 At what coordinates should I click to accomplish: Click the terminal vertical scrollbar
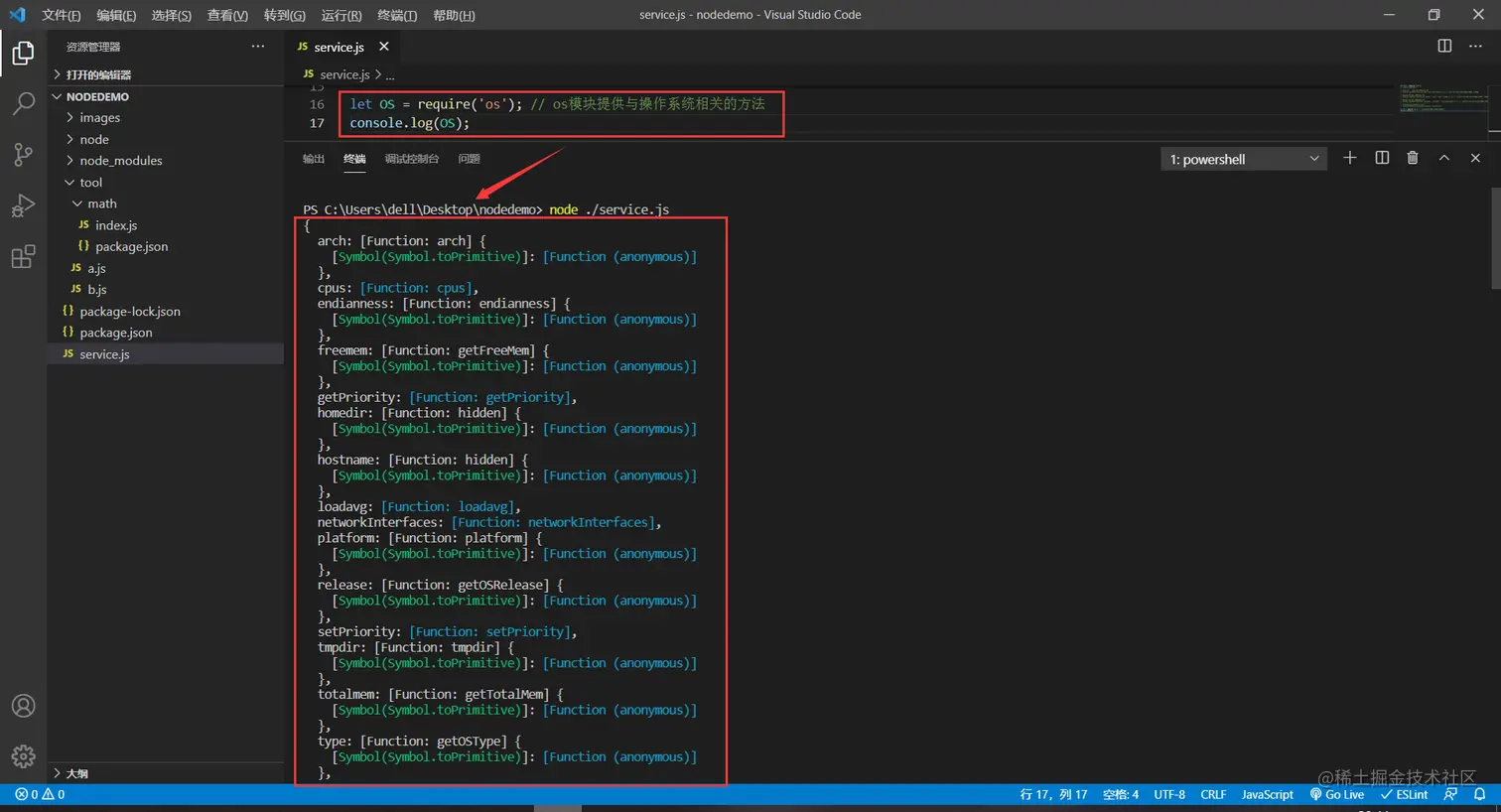1496,240
